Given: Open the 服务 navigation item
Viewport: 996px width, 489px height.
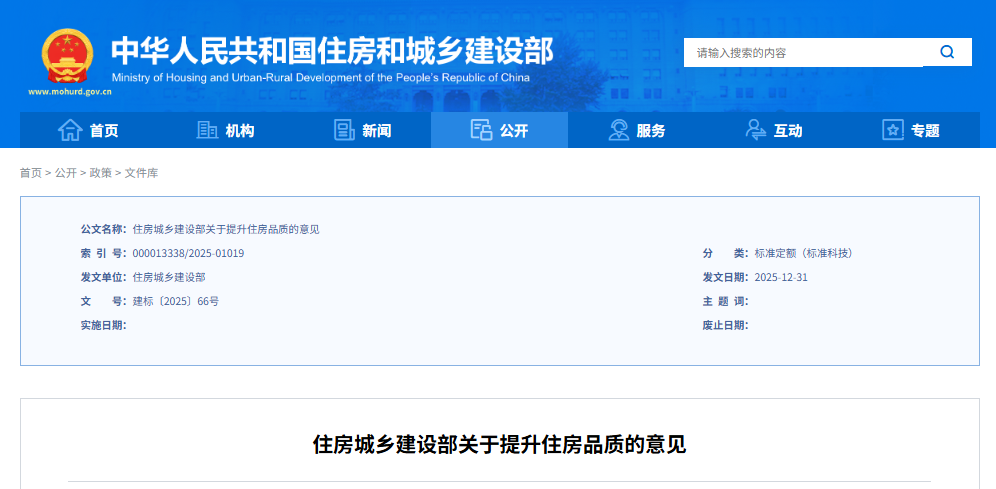Looking at the screenshot, I should click(x=651, y=131).
